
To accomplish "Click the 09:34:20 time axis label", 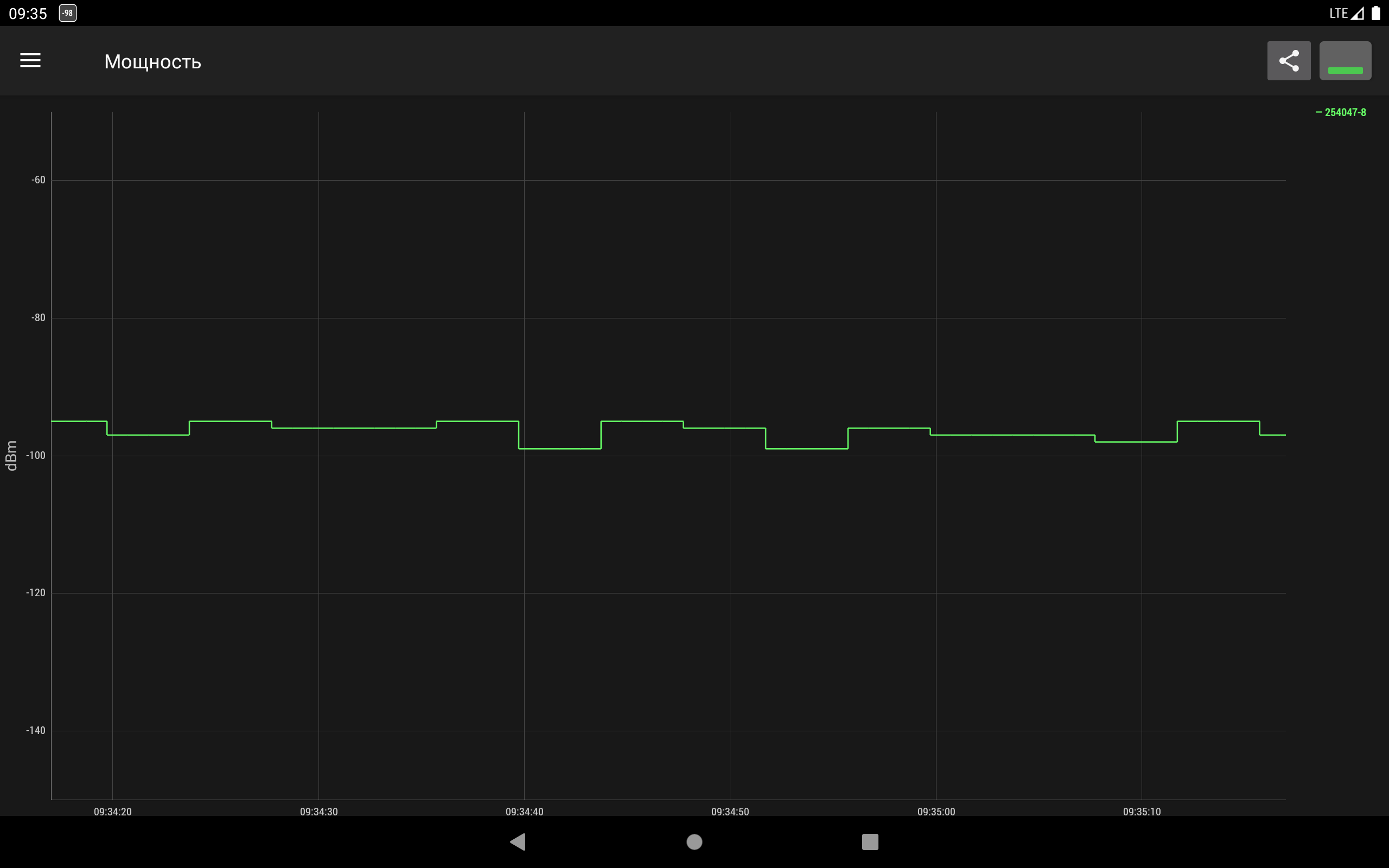I will 112,812.
